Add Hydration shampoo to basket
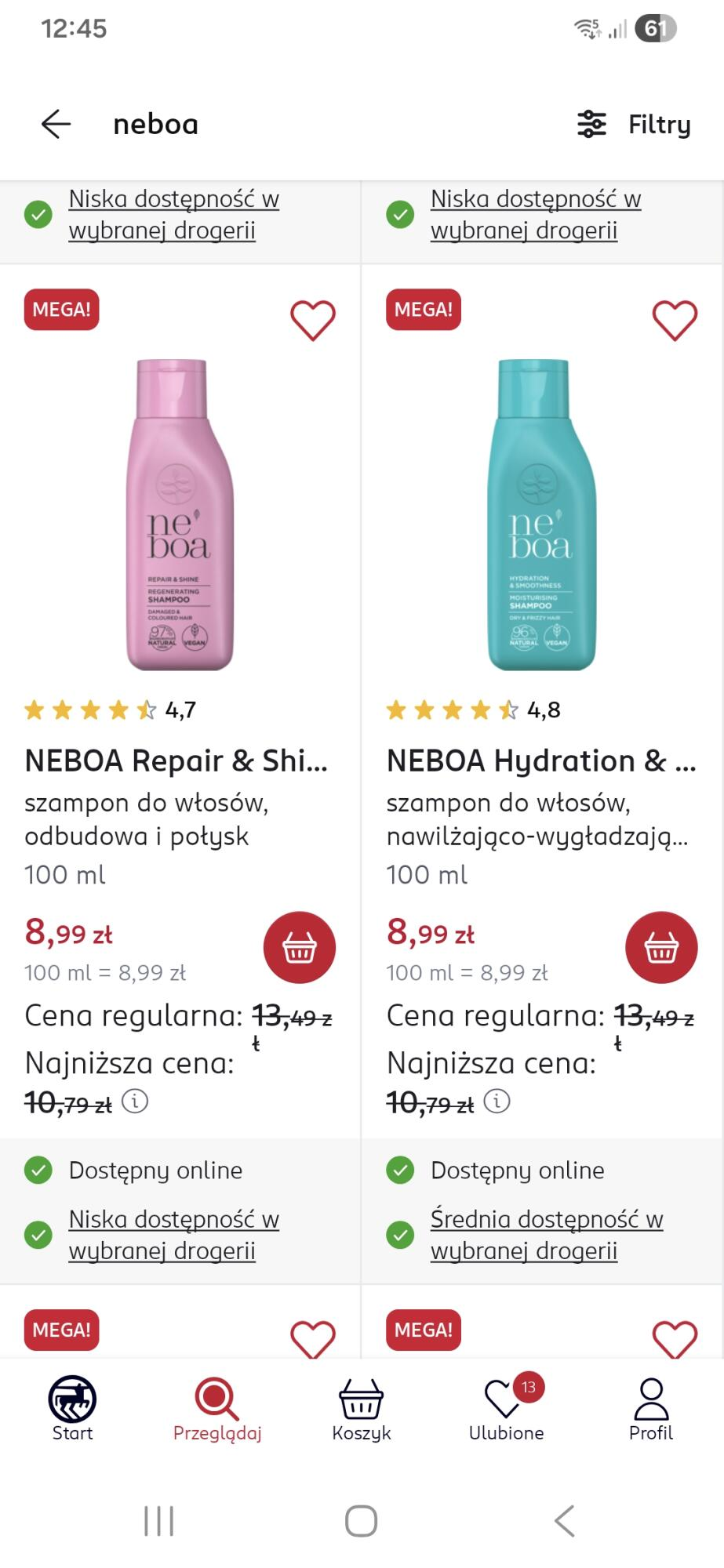This screenshot has width=724, height=1568. pyautogui.click(x=661, y=947)
